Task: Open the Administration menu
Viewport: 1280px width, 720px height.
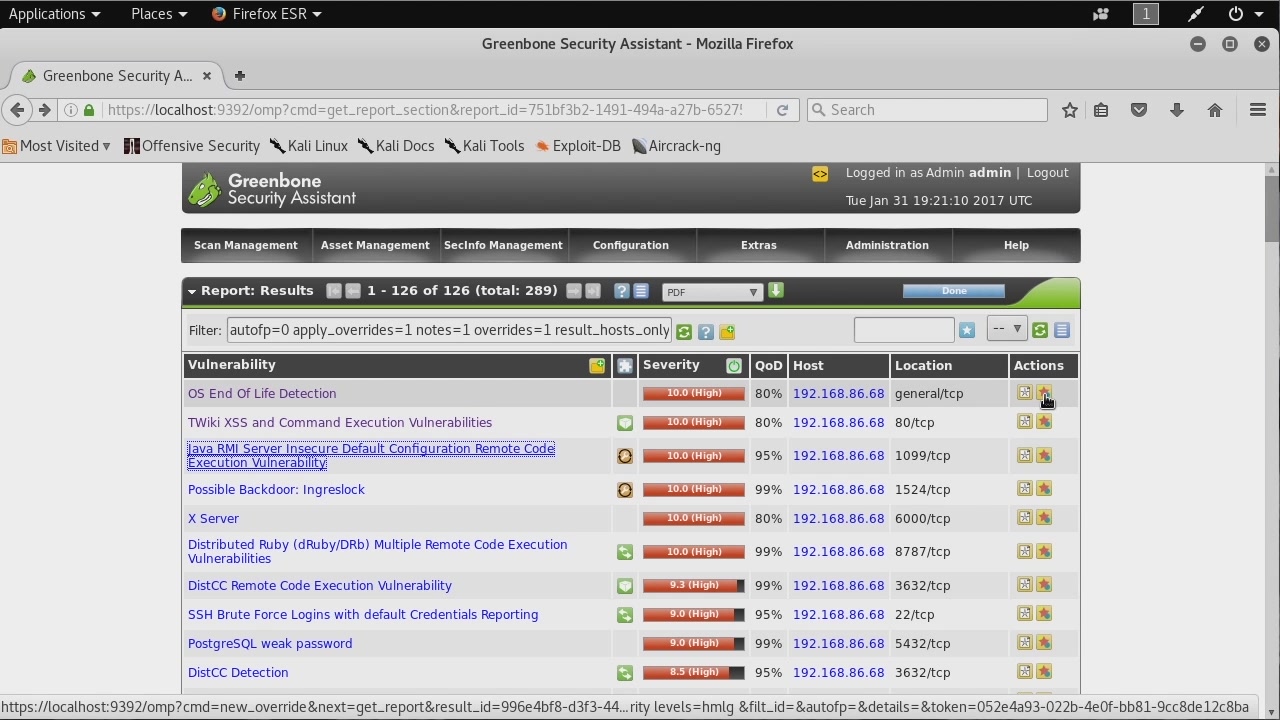Action: click(887, 245)
